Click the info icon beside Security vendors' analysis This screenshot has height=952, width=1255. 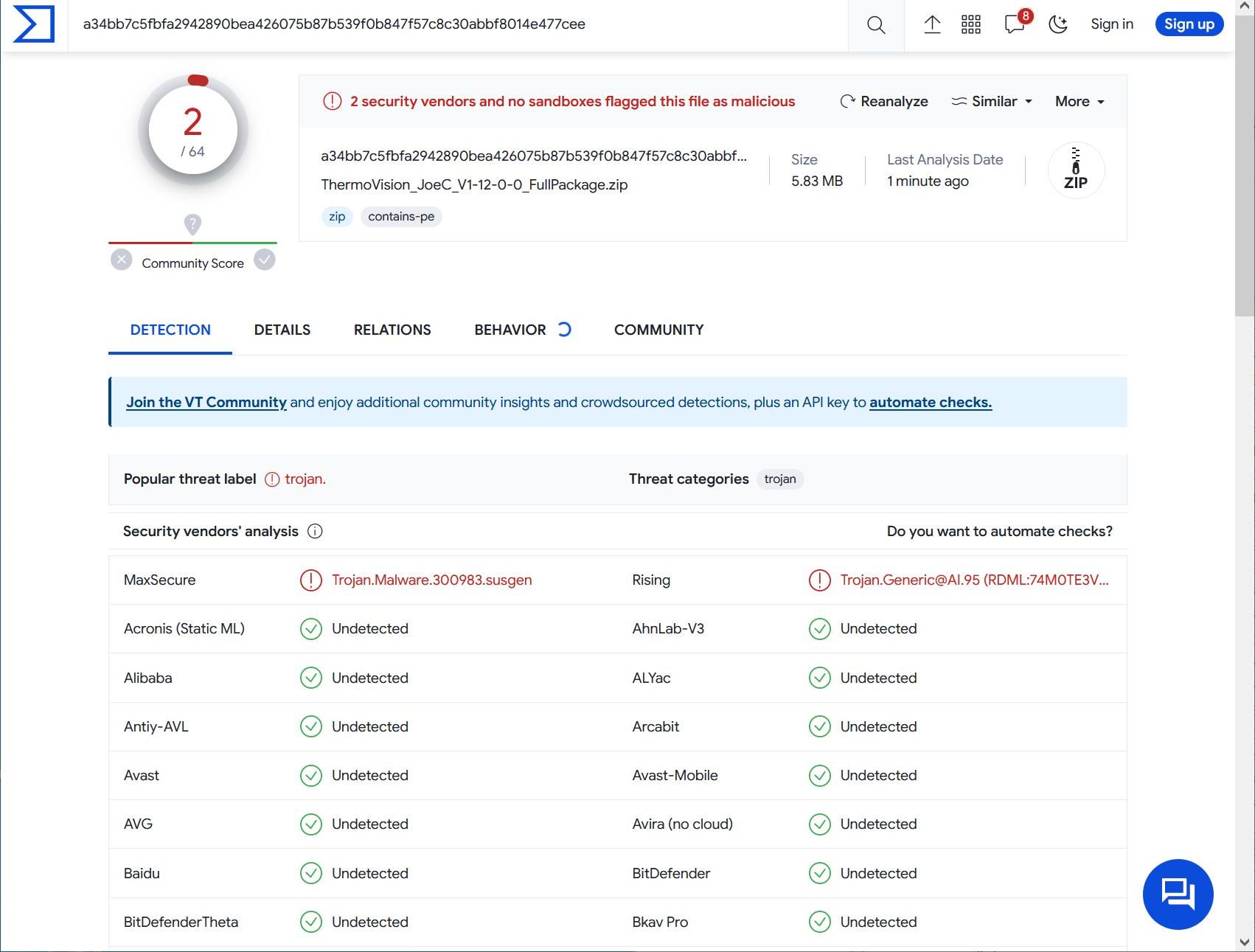(x=315, y=532)
